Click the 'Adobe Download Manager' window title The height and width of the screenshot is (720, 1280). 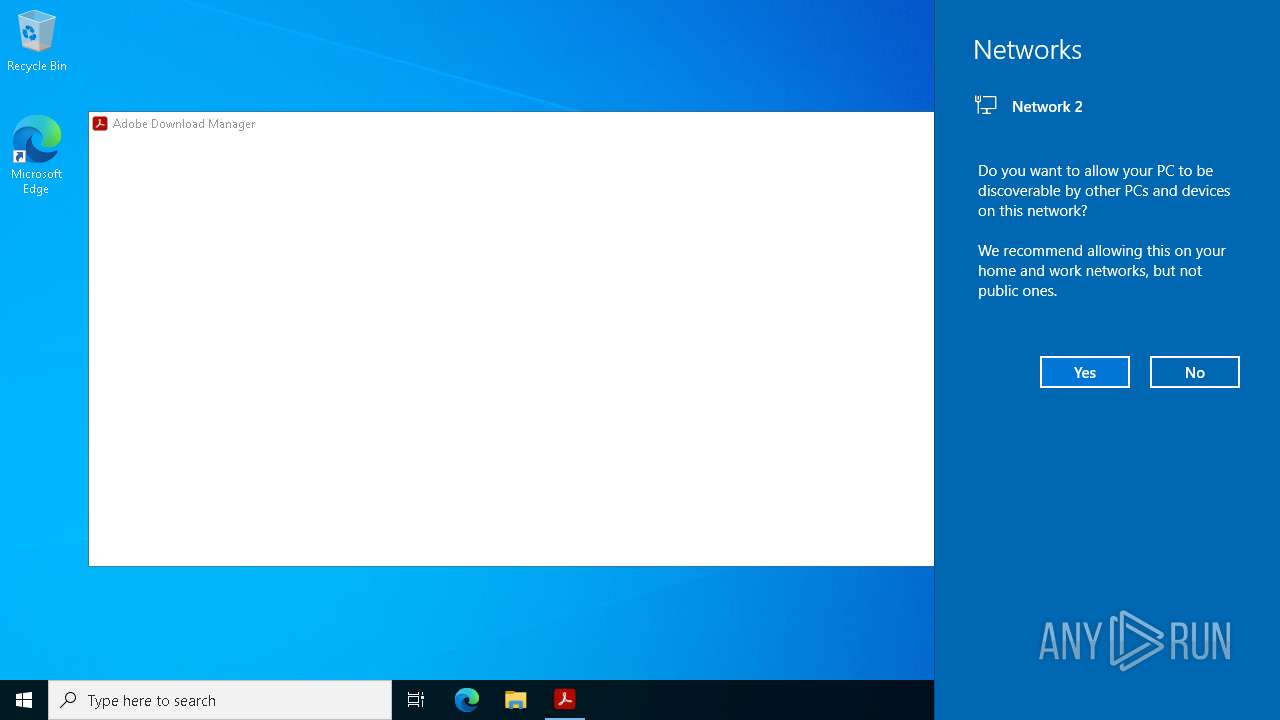pyautogui.click(x=184, y=124)
